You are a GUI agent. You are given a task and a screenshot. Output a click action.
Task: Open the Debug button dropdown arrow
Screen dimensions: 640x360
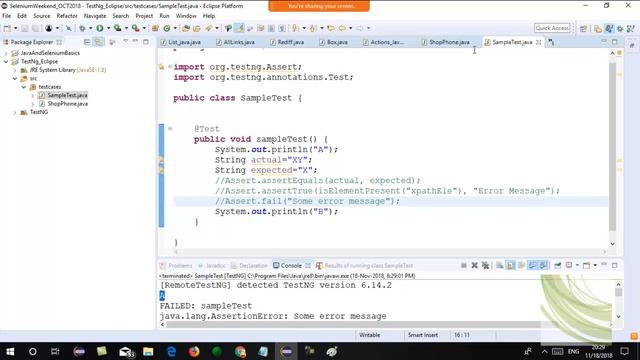click(x=91, y=28)
